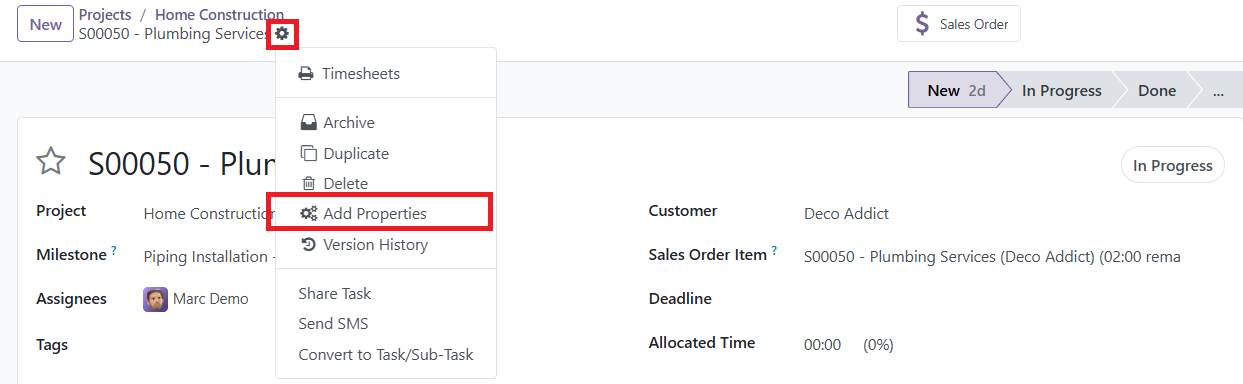1243x384 pixels.
Task: Open the Home Construction breadcrumb
Action: point(219,15)
